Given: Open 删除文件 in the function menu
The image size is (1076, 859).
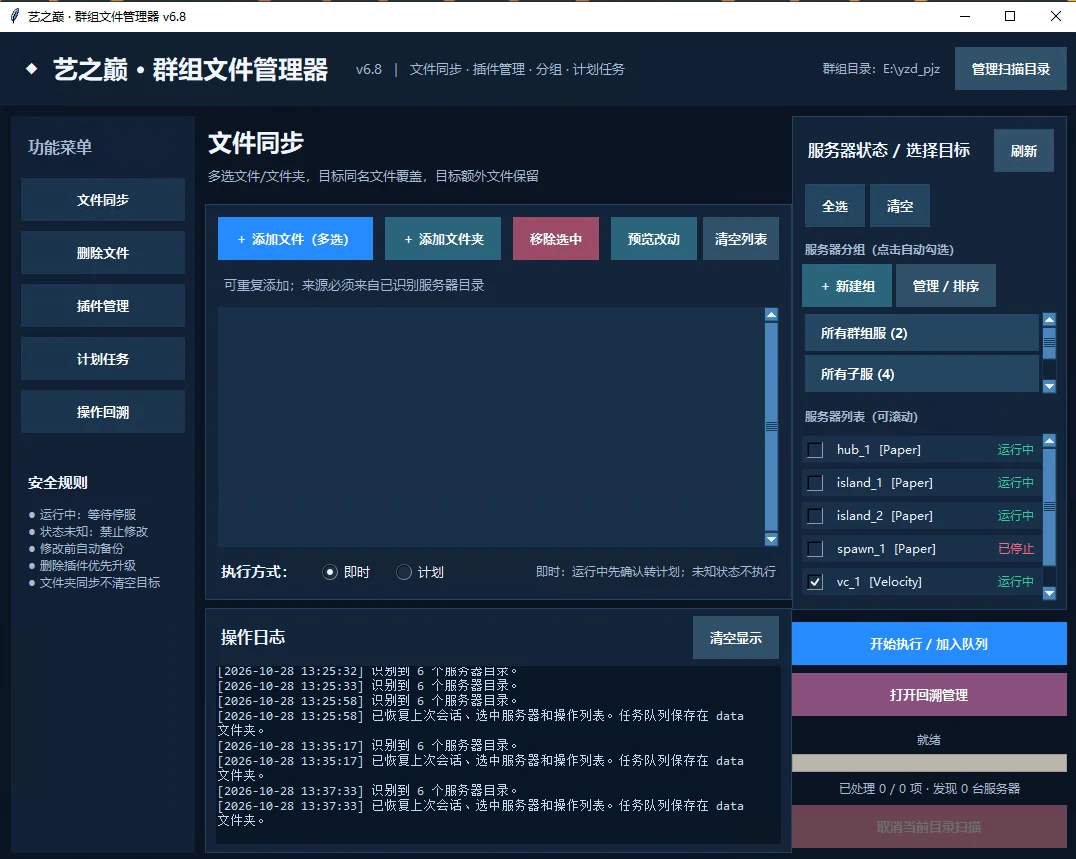Looking at the screenshot, I should [x=103, y=252].
